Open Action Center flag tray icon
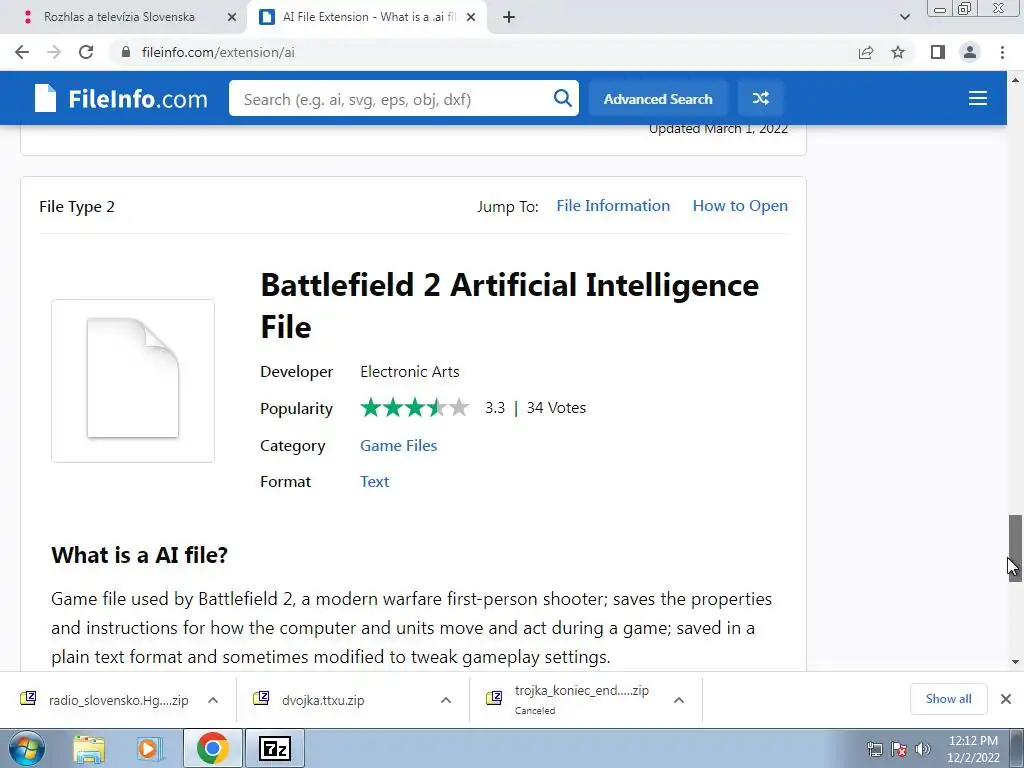1024x768 pixels. coord(899,748)
